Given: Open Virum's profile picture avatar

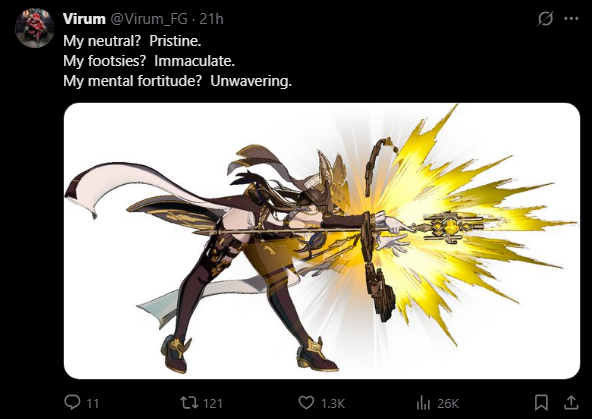Looking at the screenshot, I should click(34, 28).
